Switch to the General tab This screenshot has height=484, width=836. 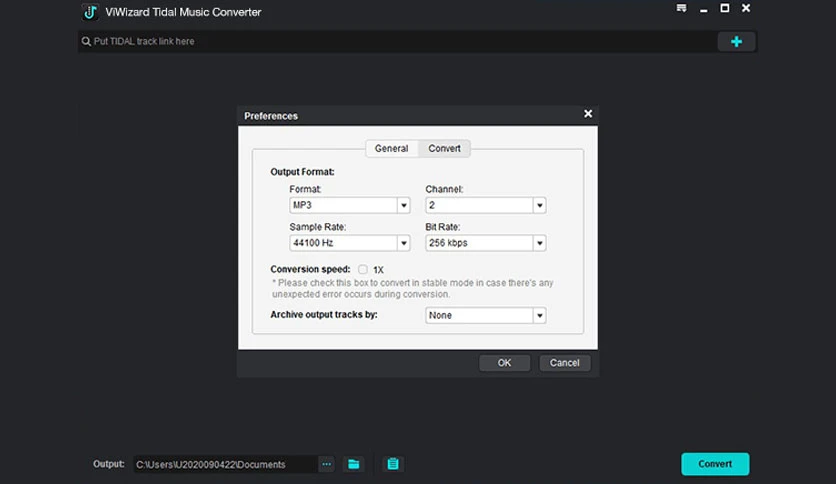391,149
